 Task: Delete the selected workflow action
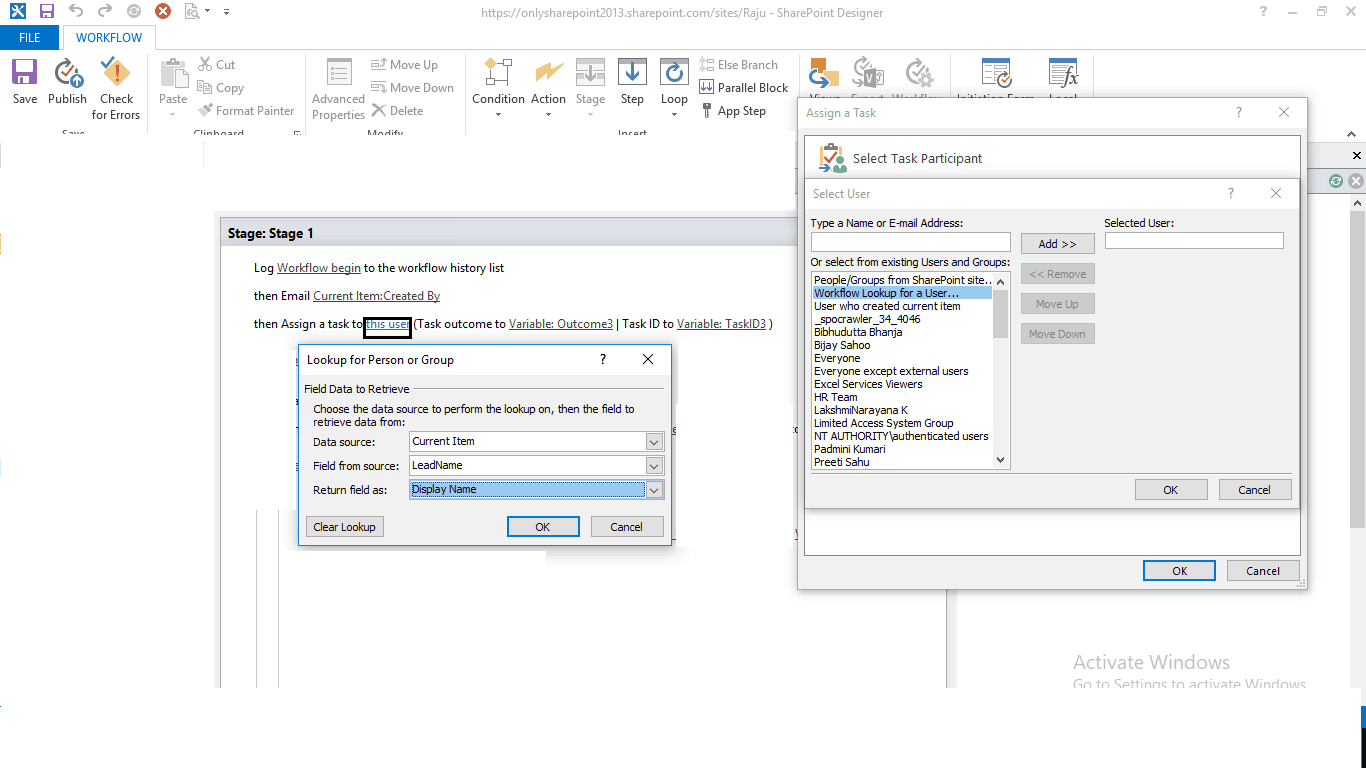tap(398, 111)
